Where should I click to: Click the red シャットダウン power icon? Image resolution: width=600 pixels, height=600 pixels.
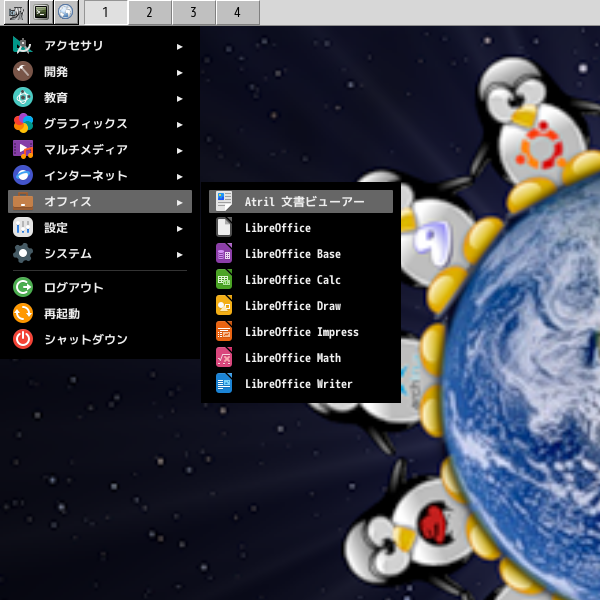(x=23, y=339)
